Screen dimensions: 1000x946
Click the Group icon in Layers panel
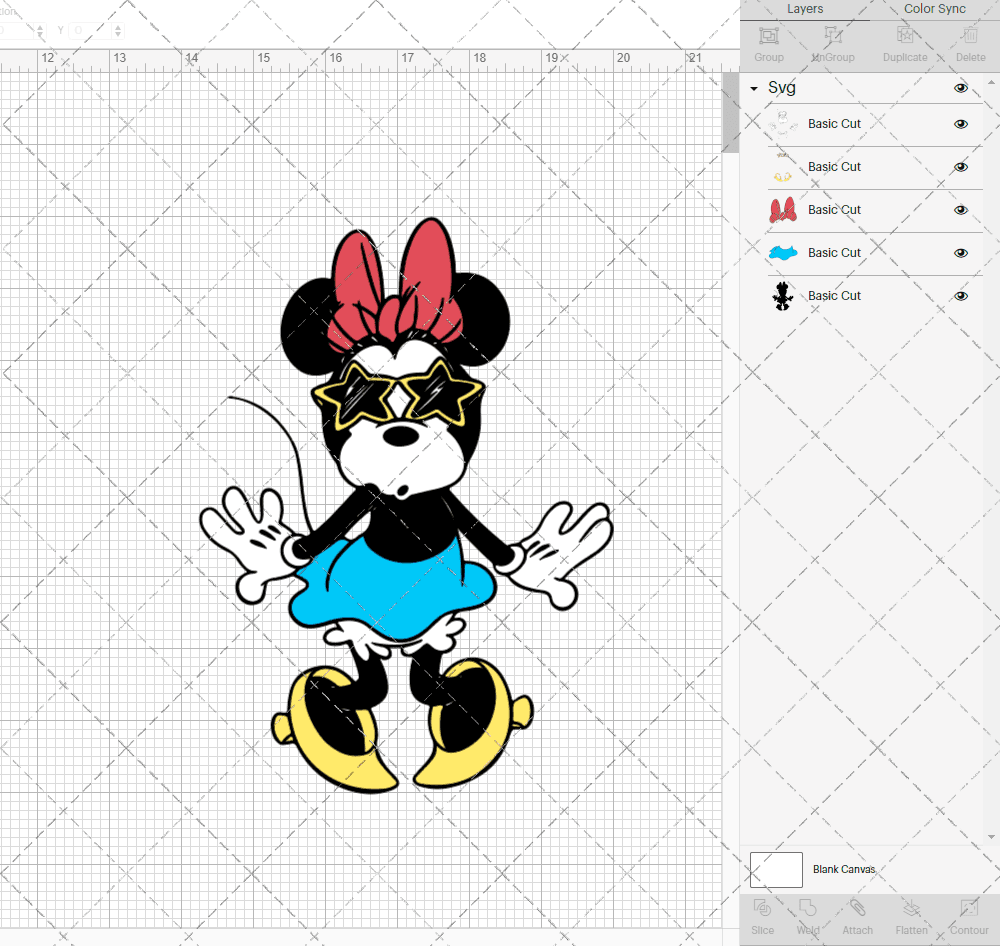[x=768, y=35]
